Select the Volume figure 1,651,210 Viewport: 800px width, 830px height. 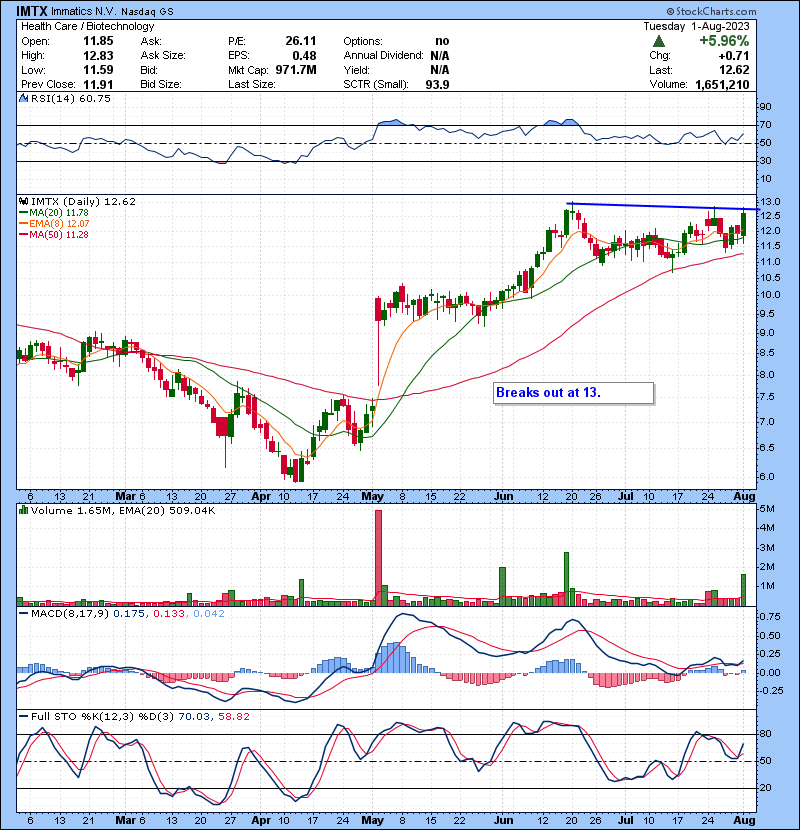(x=722, y=84)
